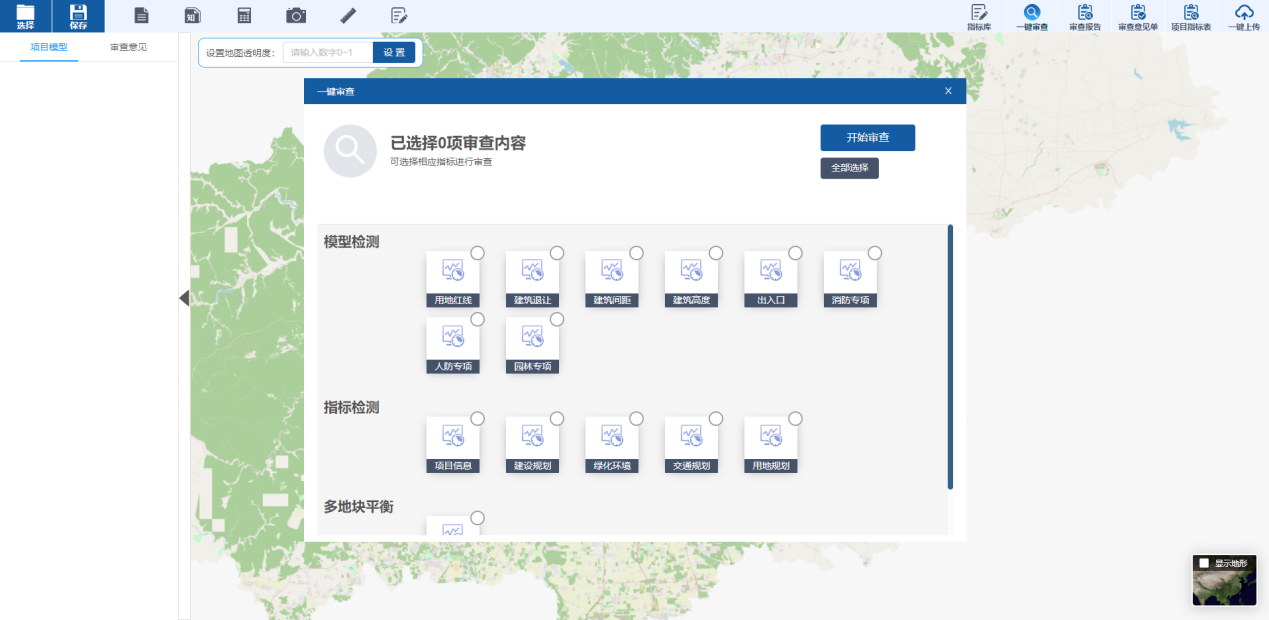1269x620 pixels.
Task: Collapse the left panel with arrow
Action: pos(184,298)
